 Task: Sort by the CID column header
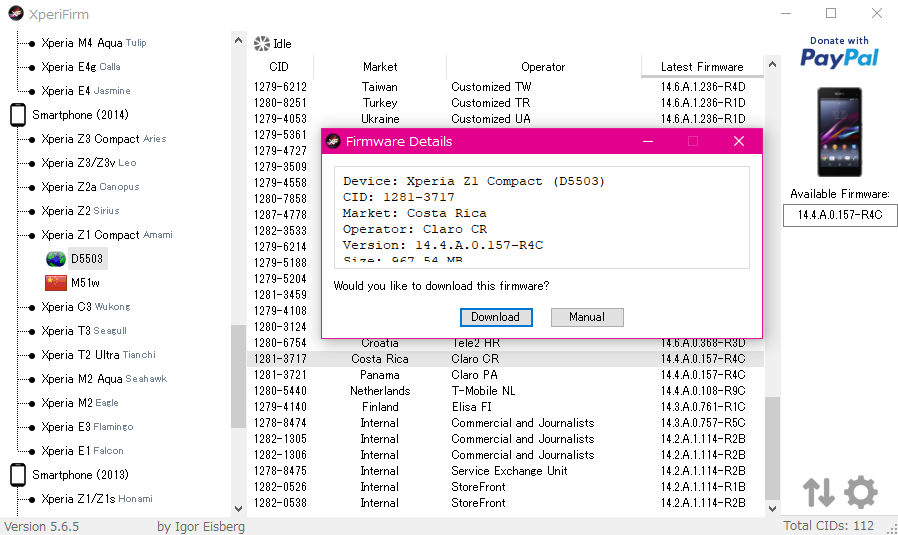(279, 67)
